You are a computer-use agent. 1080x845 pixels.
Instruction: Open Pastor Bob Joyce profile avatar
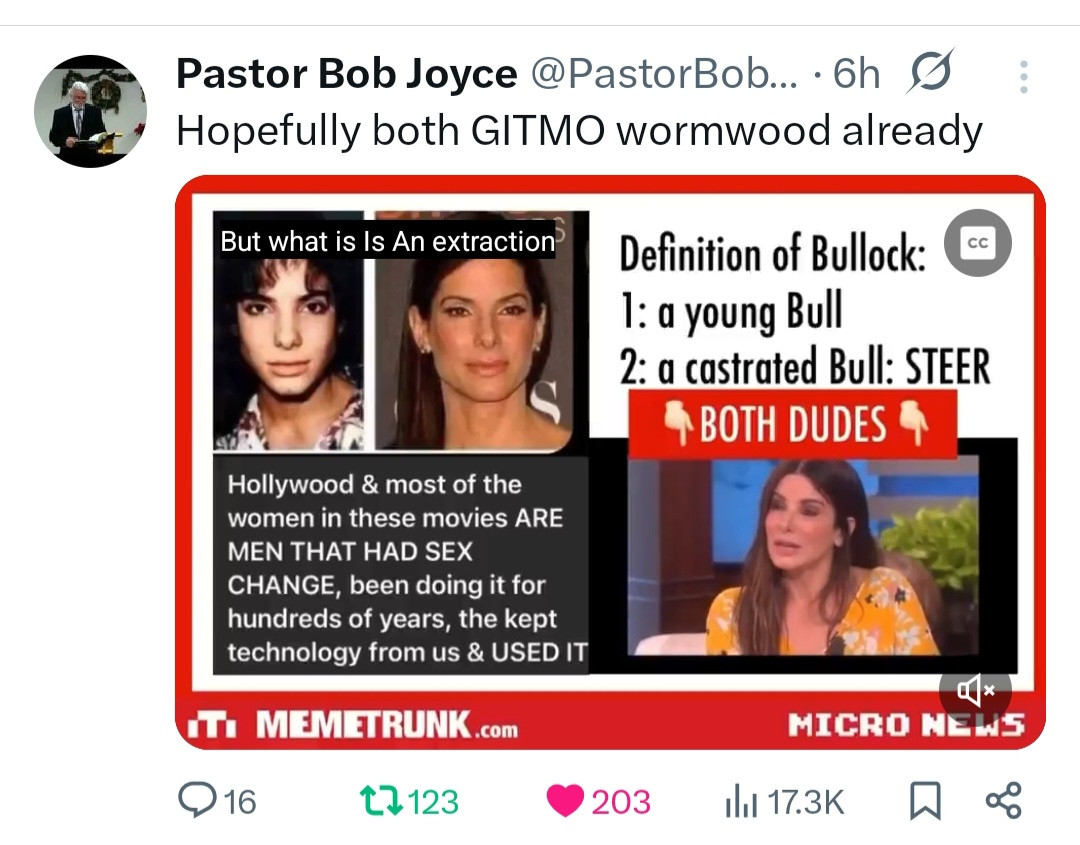(x=90, y=111)
